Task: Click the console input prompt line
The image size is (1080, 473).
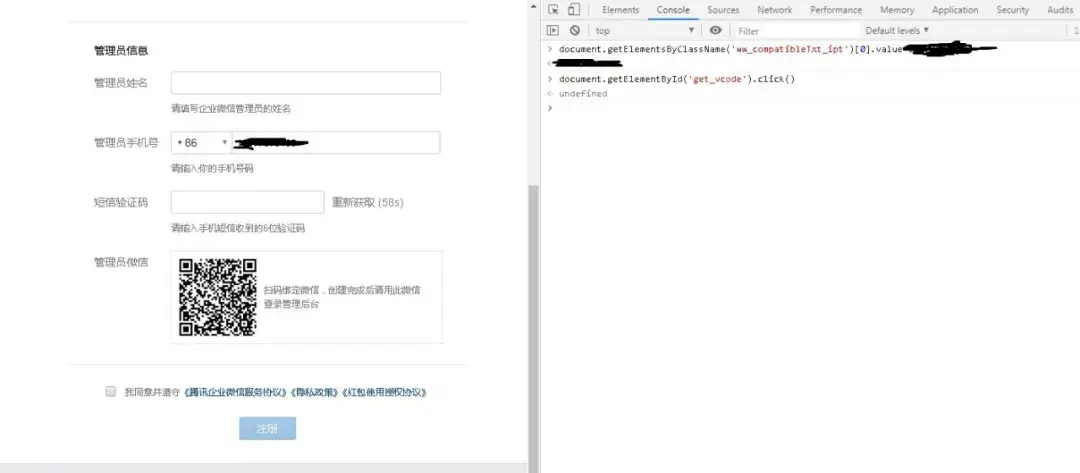Action: 810,108
